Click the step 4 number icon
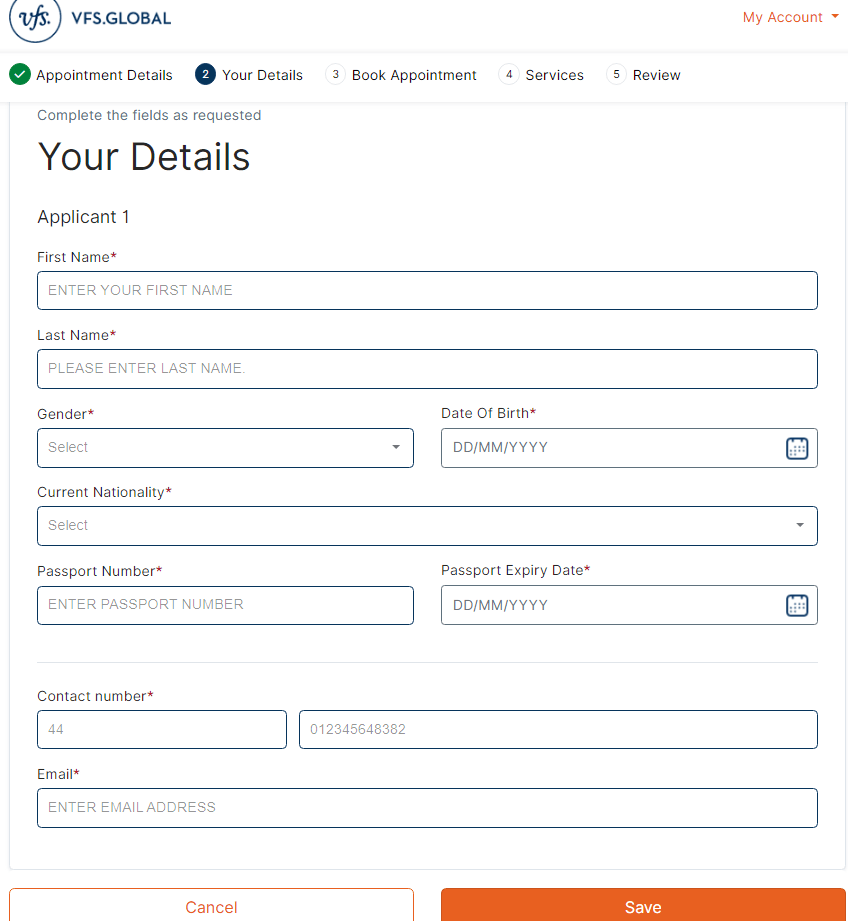848x921 pixels. 509,75
